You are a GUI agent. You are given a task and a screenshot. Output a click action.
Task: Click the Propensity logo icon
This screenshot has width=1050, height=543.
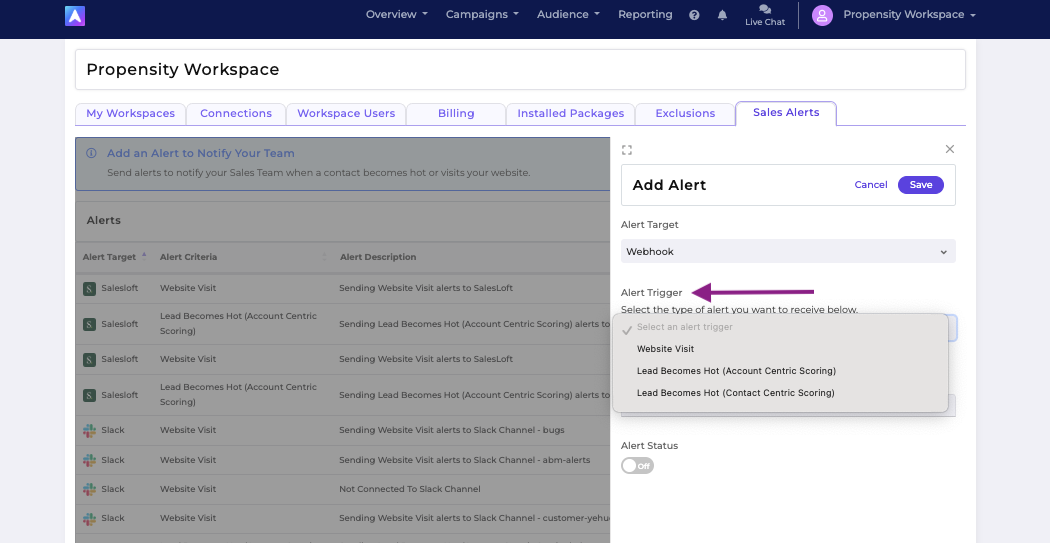pyautogui.click(x=75, y=16)
